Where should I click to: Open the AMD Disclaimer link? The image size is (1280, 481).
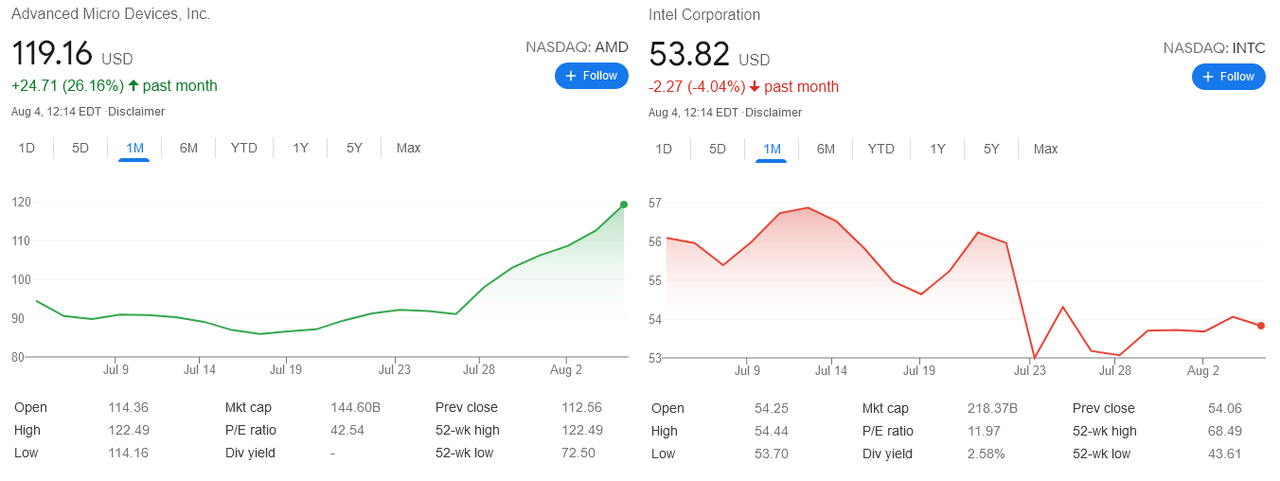tap(136, 112)
